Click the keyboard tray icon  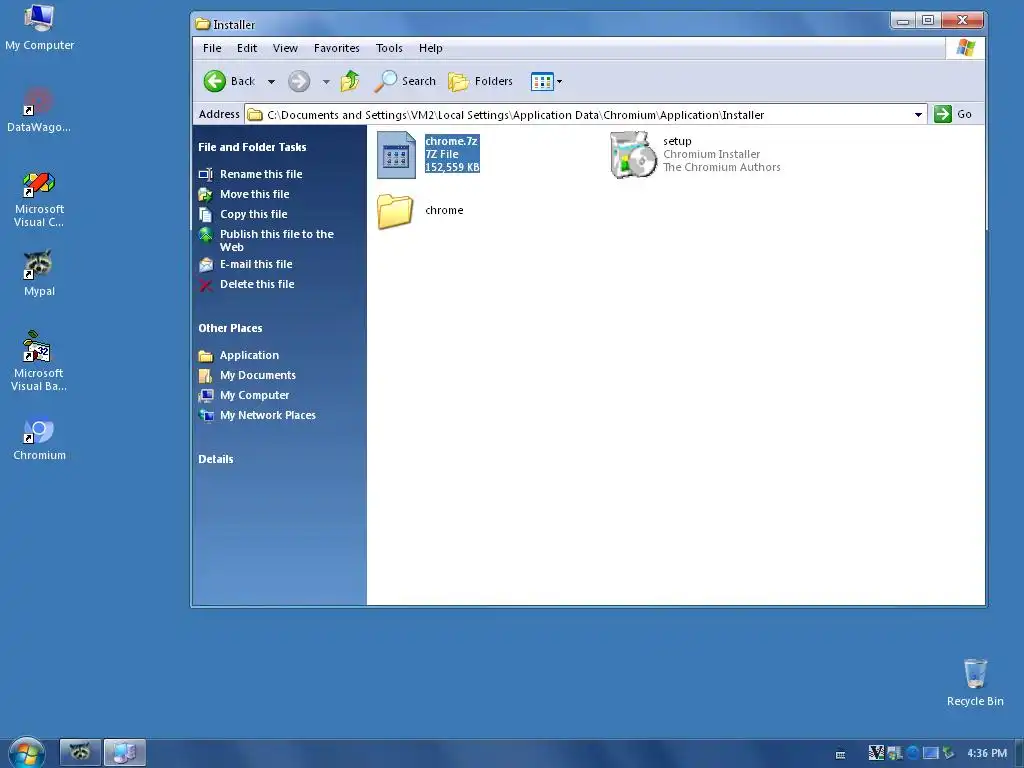(840, 755)
